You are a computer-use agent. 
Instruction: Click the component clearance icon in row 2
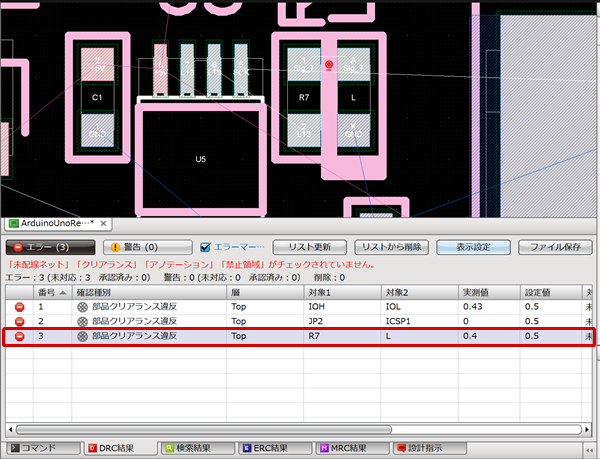[x=82, y=322]
